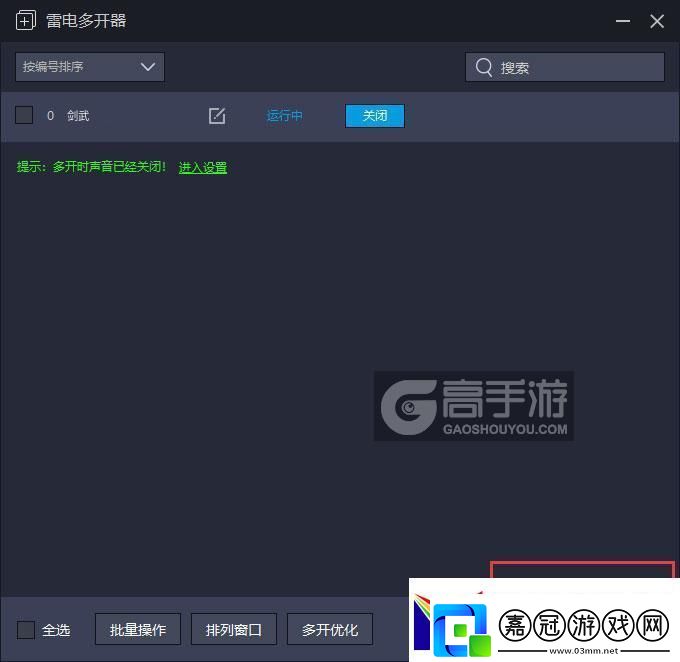
Task: Click the 排列窗口 button
Action: pos(234,629)
